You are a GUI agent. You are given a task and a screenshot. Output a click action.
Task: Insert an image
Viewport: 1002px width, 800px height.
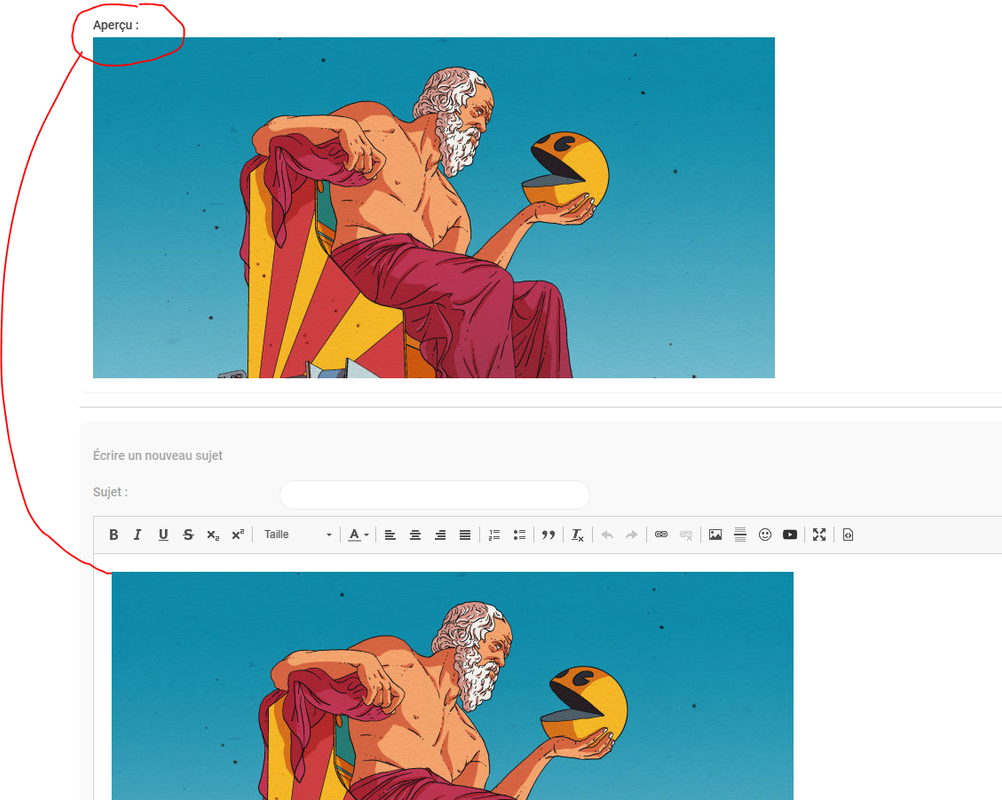[715, 535]
